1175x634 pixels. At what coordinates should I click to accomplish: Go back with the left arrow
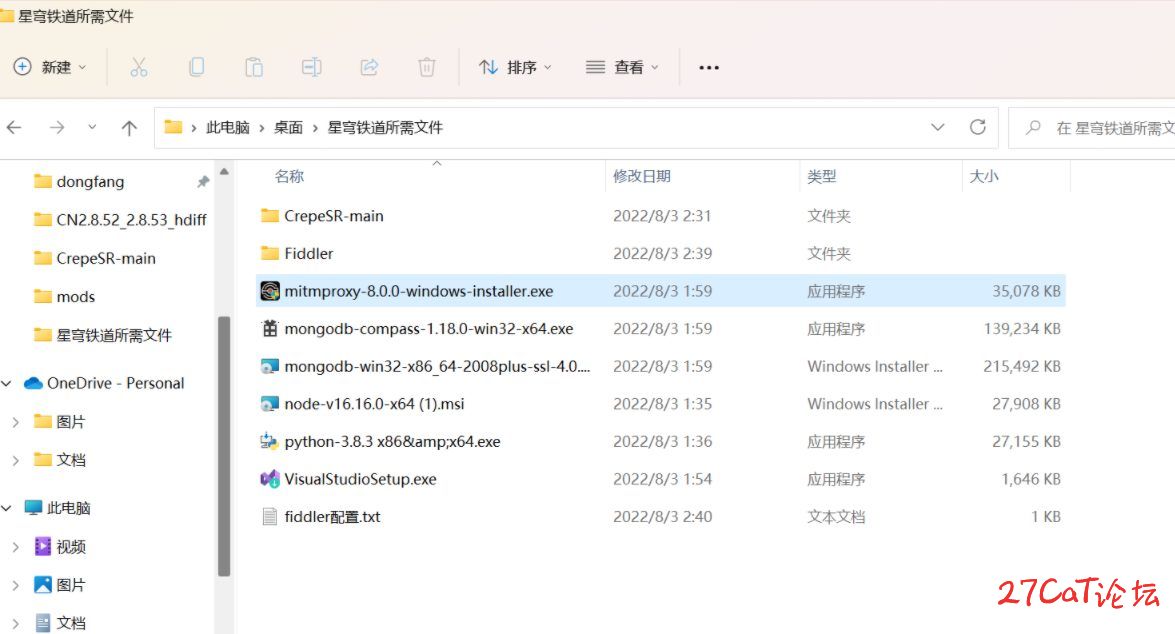(14, 127)
